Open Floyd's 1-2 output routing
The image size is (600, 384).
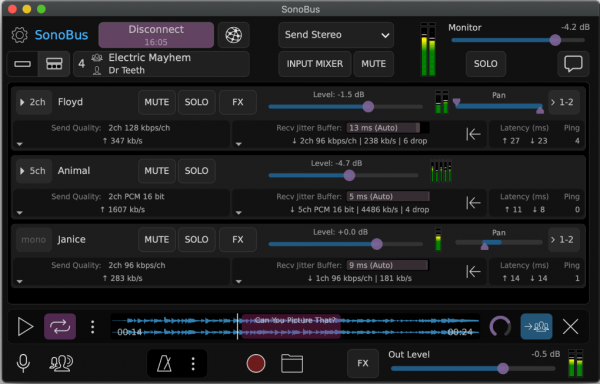564,102
